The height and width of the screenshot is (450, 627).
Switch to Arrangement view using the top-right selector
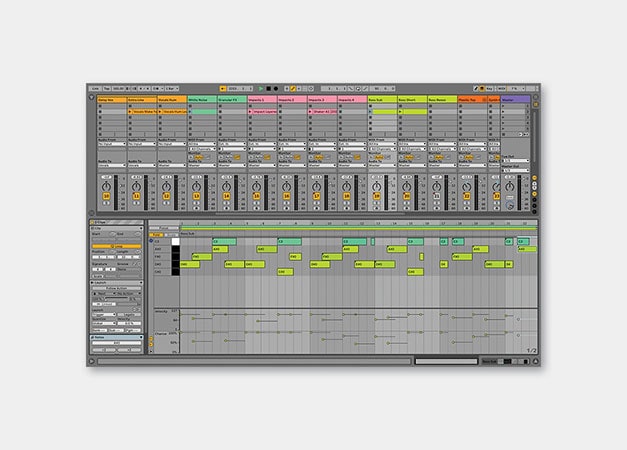pos(535,97)
